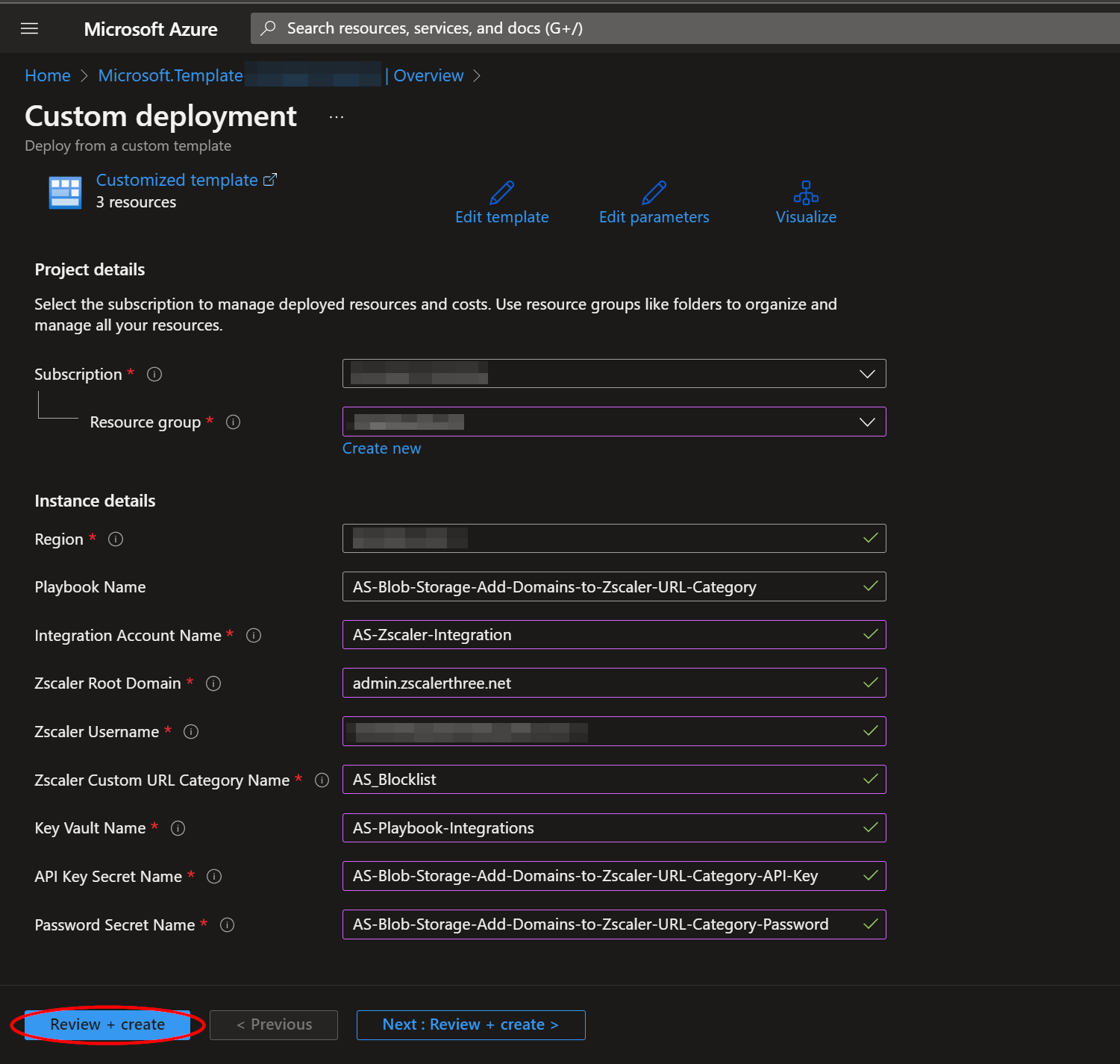The image size is (1120, 1064).
Task: Show info tooltip for Integration Account Name
Action: point(254,635)
